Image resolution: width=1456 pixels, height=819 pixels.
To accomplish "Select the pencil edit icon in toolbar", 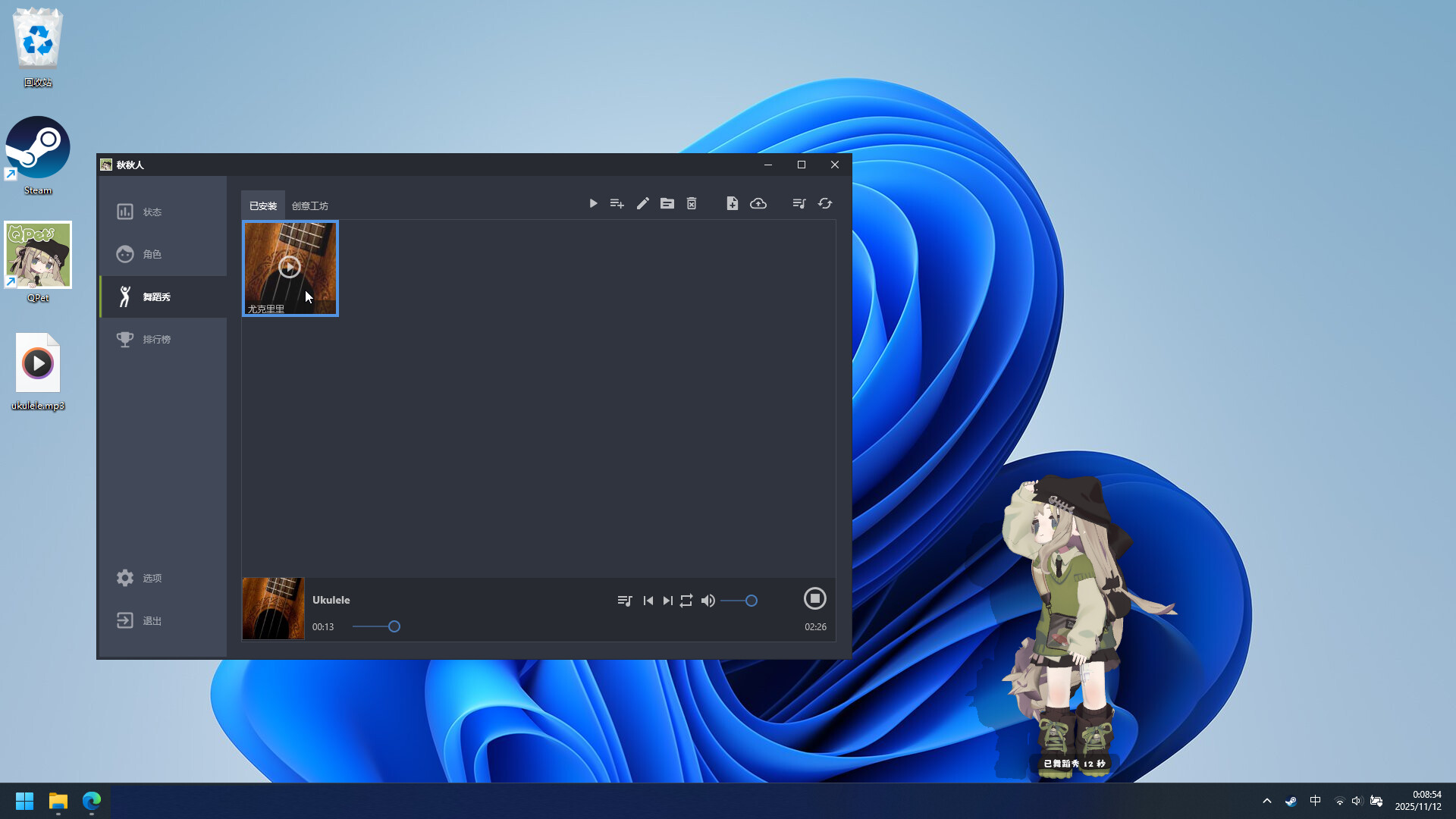I will click(642, 203).
